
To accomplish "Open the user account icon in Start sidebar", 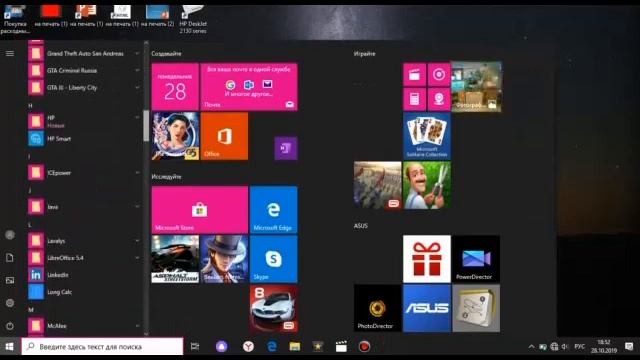I will [10, 235].
